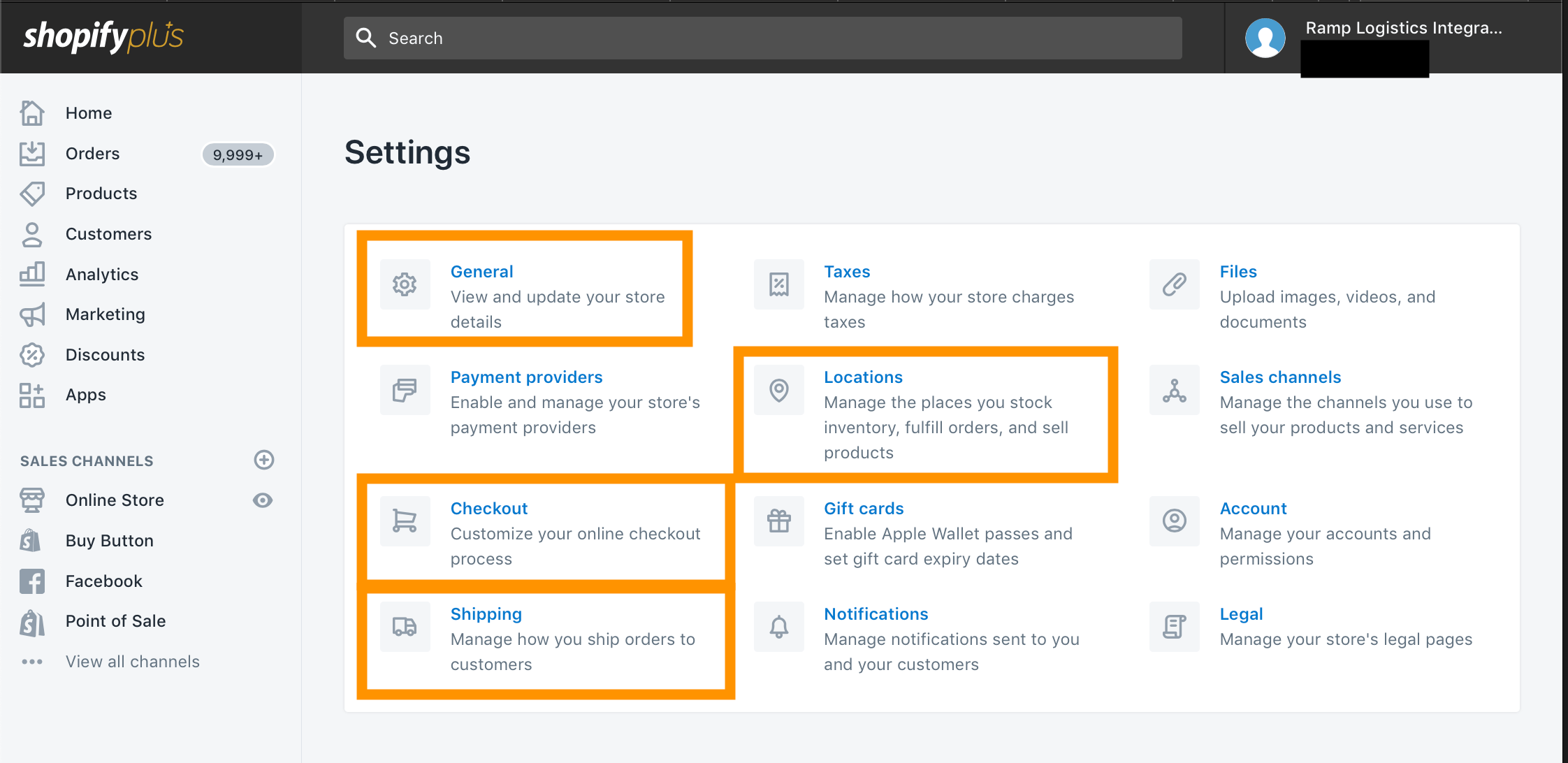Toggle Online Store visibility with eye icon
This screenshot has width=1568, height=763.
pyautogui.click(x=263, y=500)
